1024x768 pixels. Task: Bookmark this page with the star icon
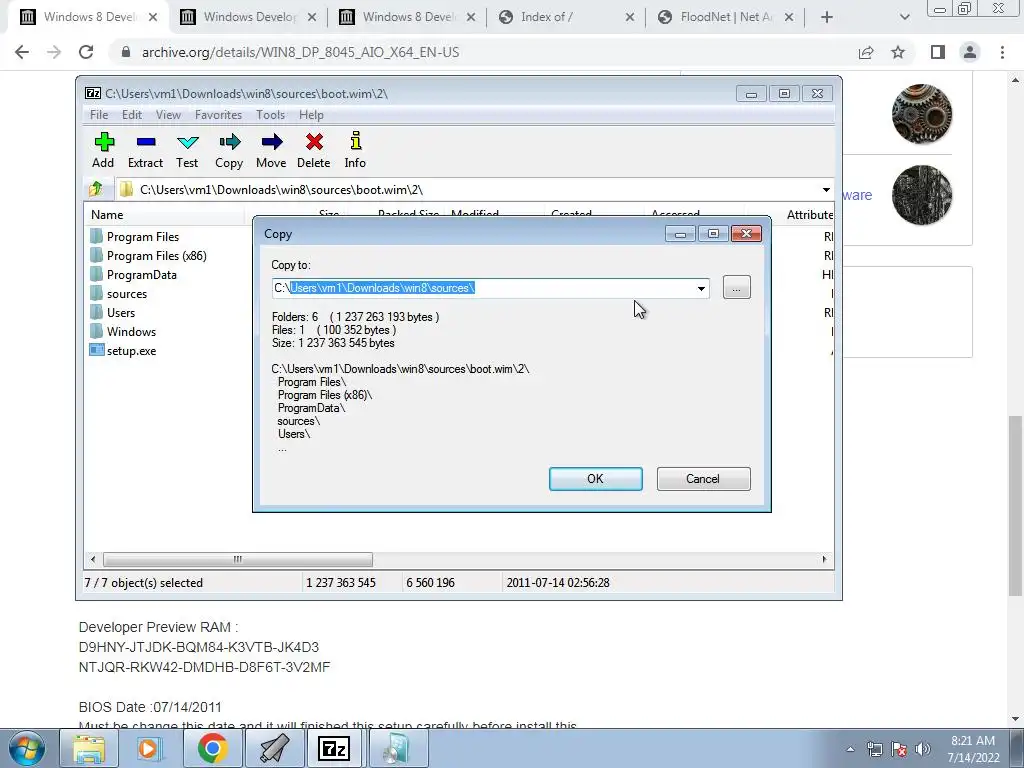coord(898,52)
